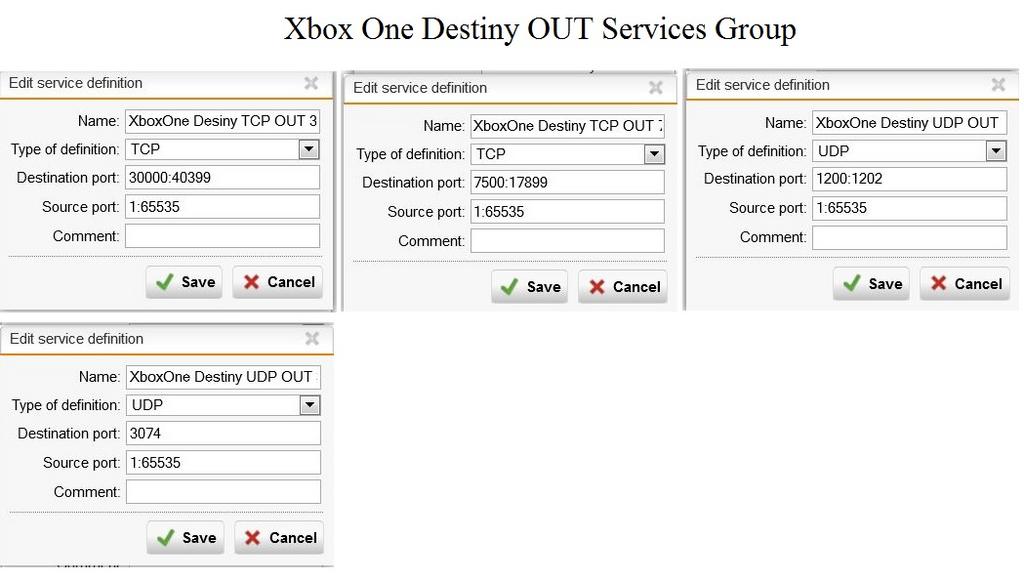Image resolution: width=1024 pixels, height=581 pixels.
Task: Save the service with destination port 30000:40399
Action: tap(184, 282)
